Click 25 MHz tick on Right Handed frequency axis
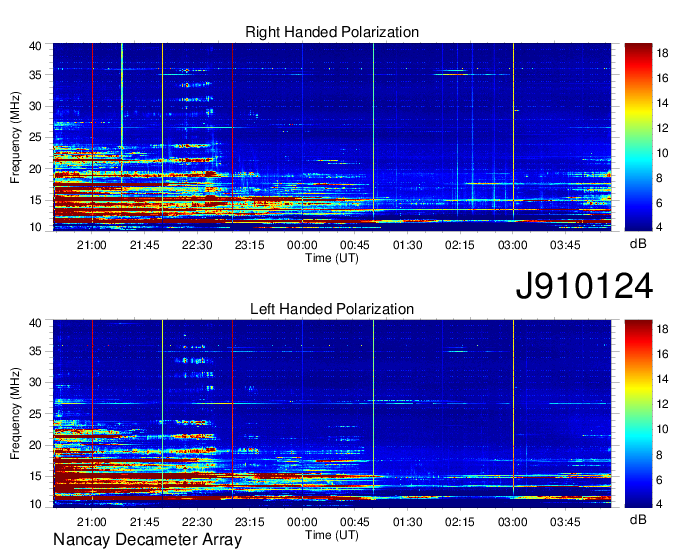Screen dimensions: 680x552 35,138
